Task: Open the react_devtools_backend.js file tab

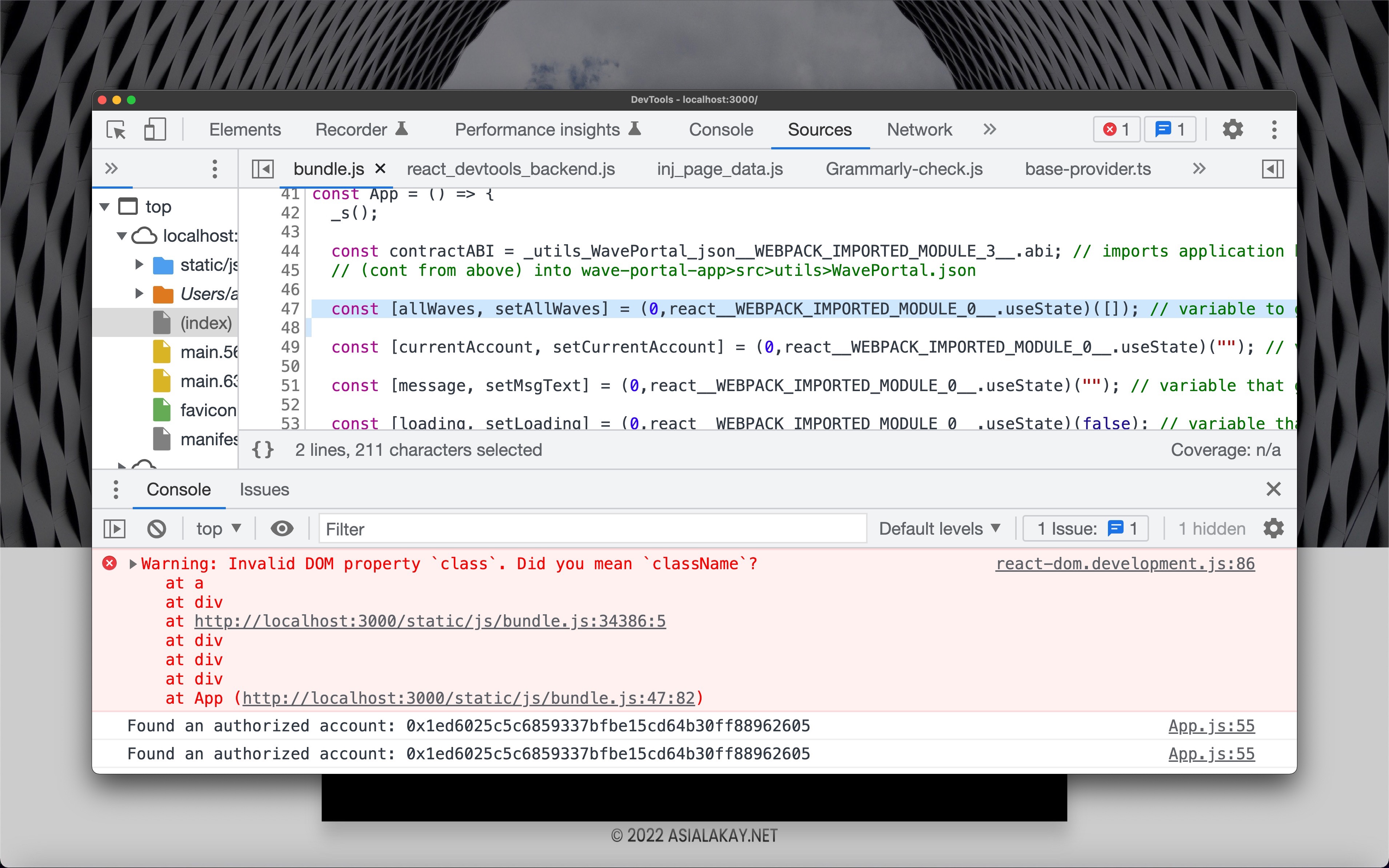Action: (x=511, y=169)
